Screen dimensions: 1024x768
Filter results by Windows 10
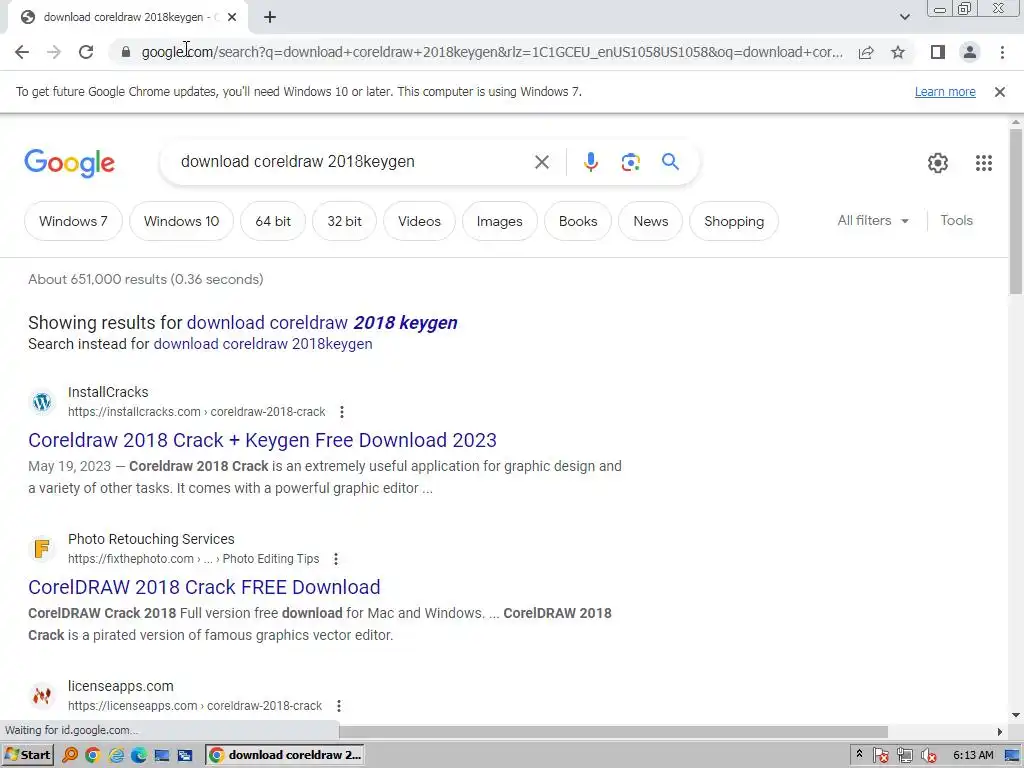[182, 221]
